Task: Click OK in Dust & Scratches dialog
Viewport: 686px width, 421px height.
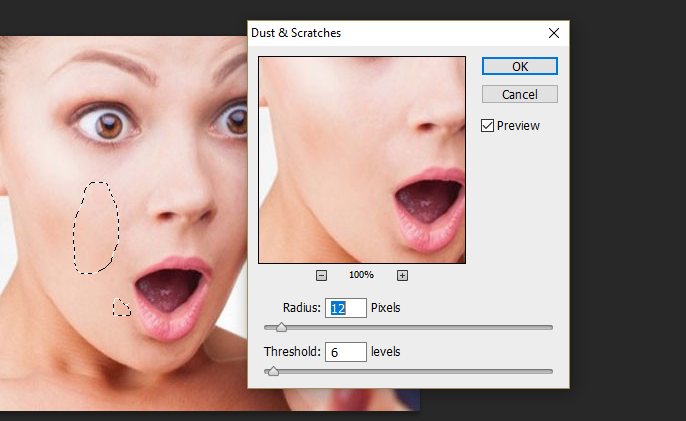Action: (x=520, y=67)
